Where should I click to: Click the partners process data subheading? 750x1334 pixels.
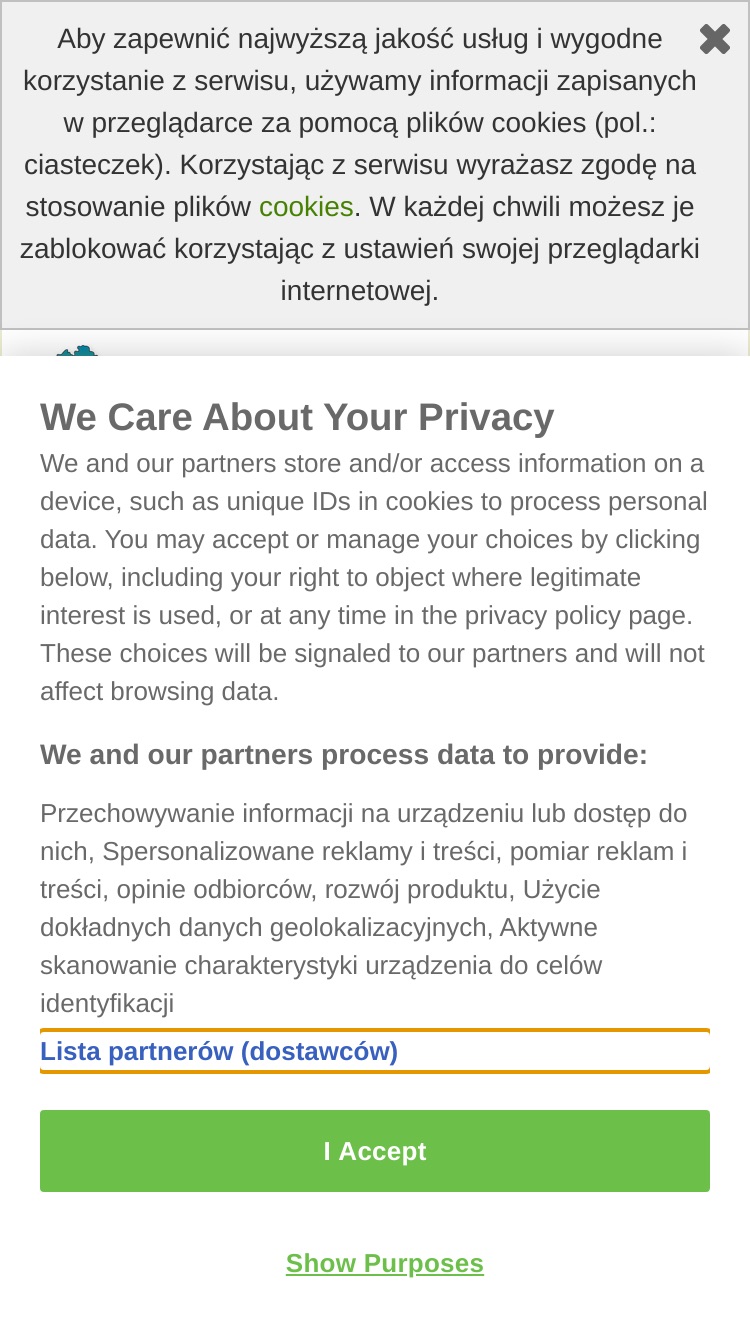pyautogui.click(x=344, y=754)
